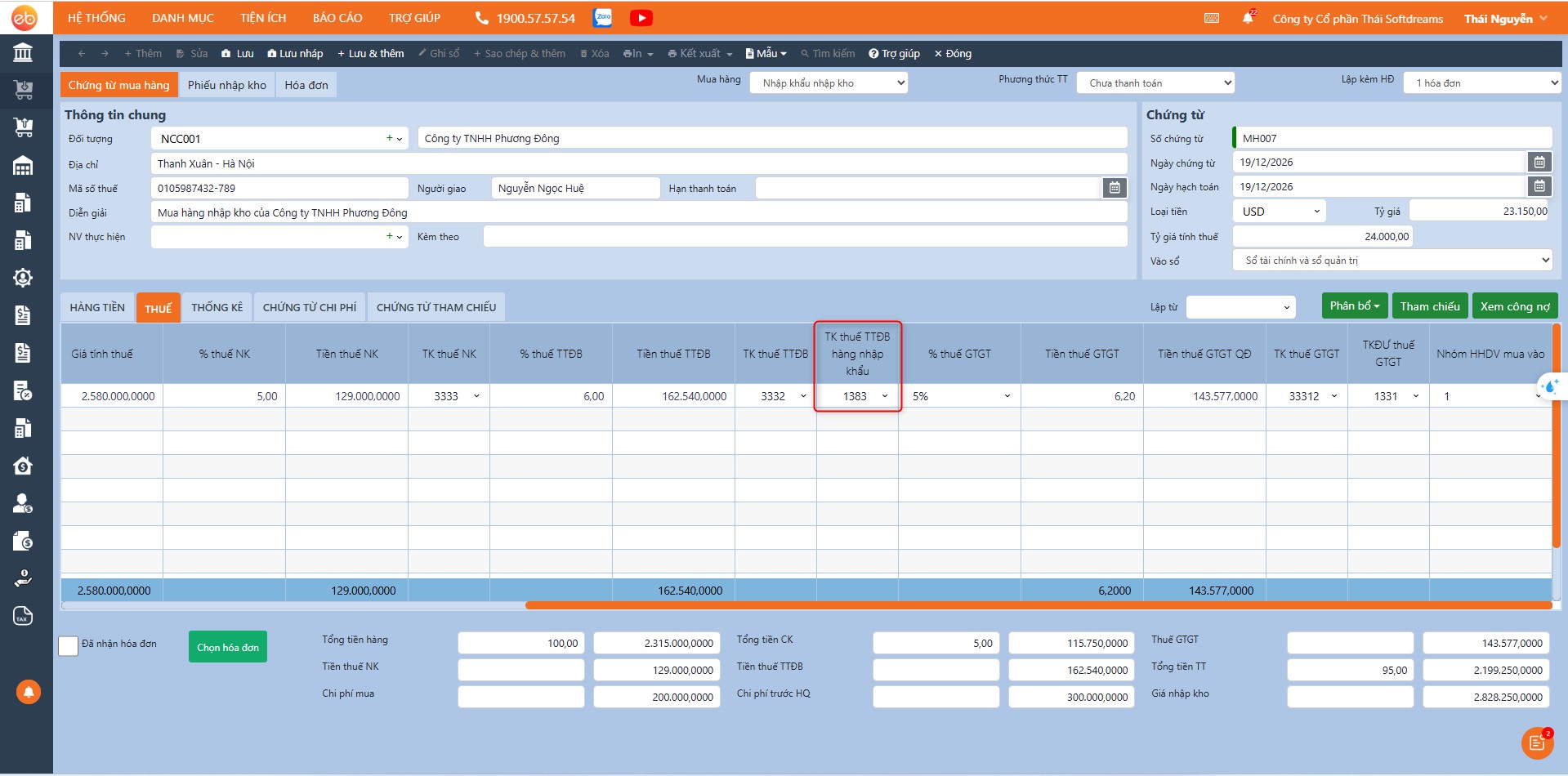The width and height of the screenshot is (1568, 776).
Task: Switch to the HÀNG TIỀN tab
Action: point(97,308)
